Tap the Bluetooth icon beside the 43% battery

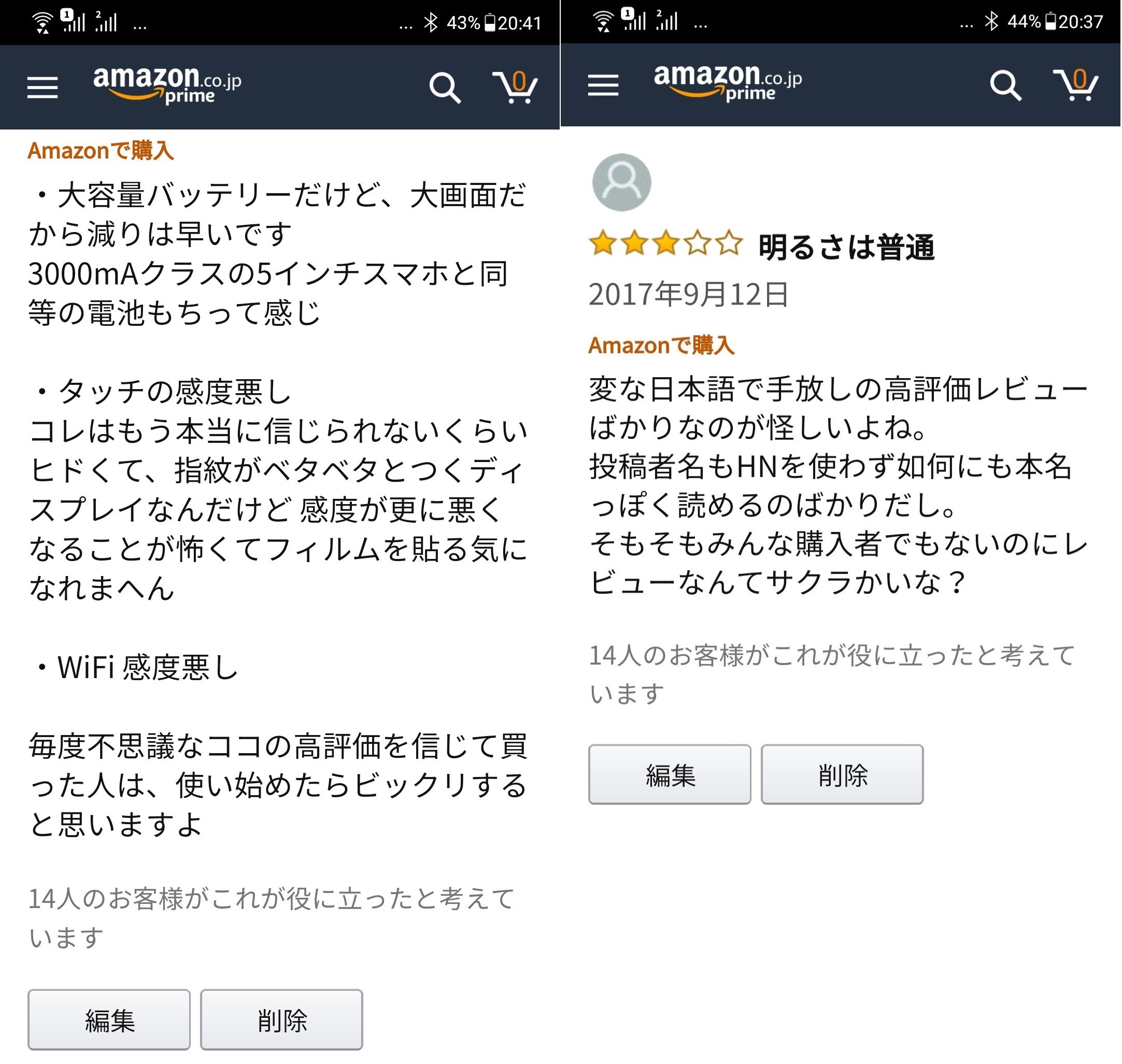[431, 23]
